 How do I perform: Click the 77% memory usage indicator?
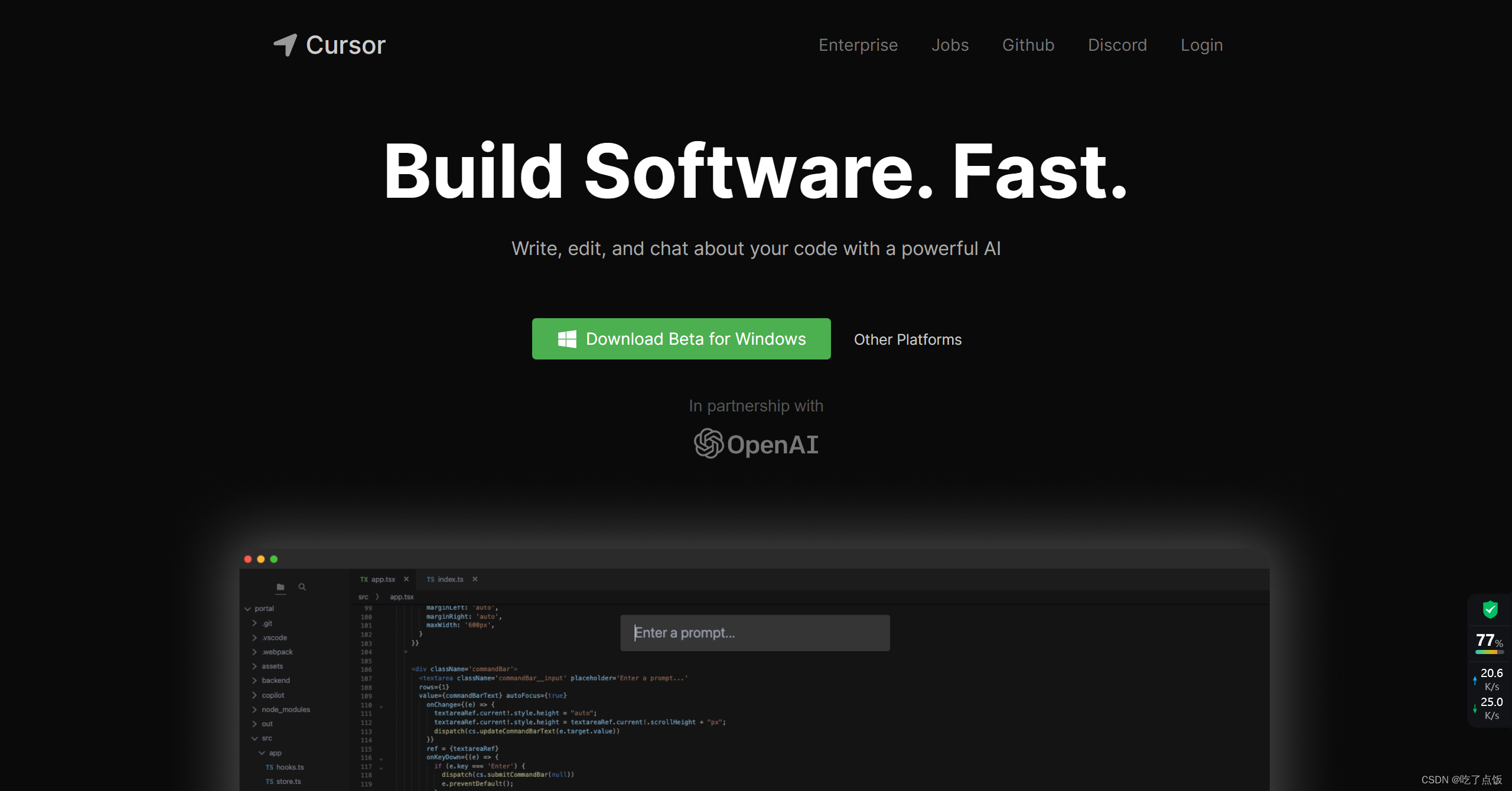(1489, 641)
